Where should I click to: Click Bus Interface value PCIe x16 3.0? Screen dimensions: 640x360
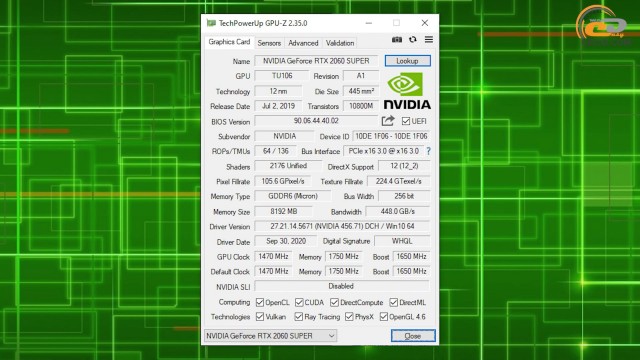(383, 151)
